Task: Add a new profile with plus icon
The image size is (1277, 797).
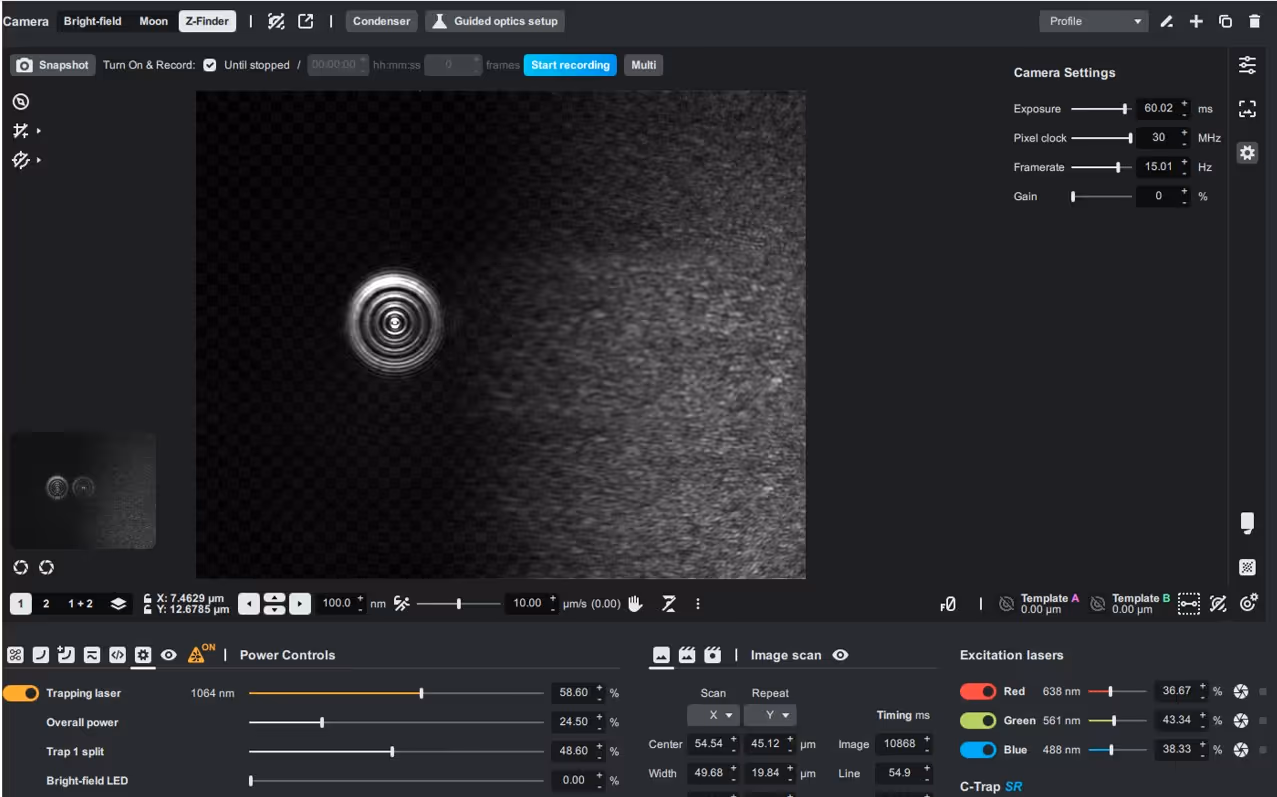Action: point(1196,21)
